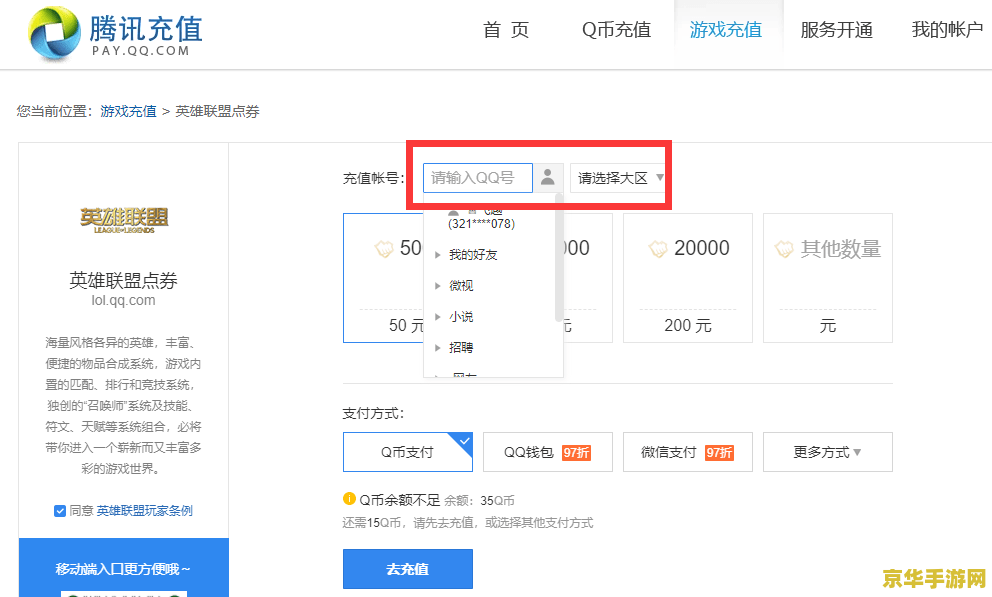Click the 余额: 35Q币 text
992x597 pixels.
click(x=479, y=501)
